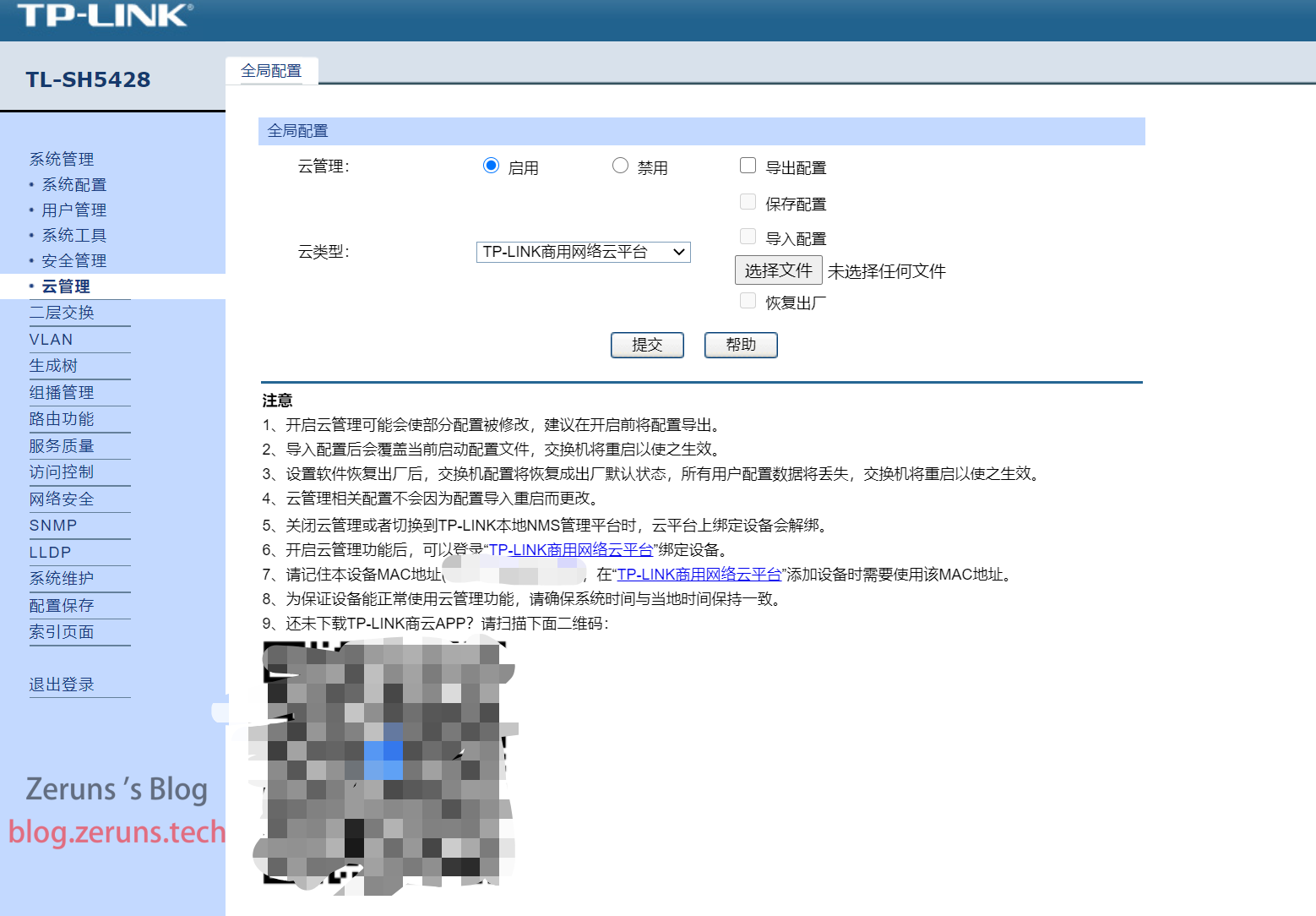Open the LLDP menu in the sidebar
Screen dimensions: 1316x916
point(51,553)
